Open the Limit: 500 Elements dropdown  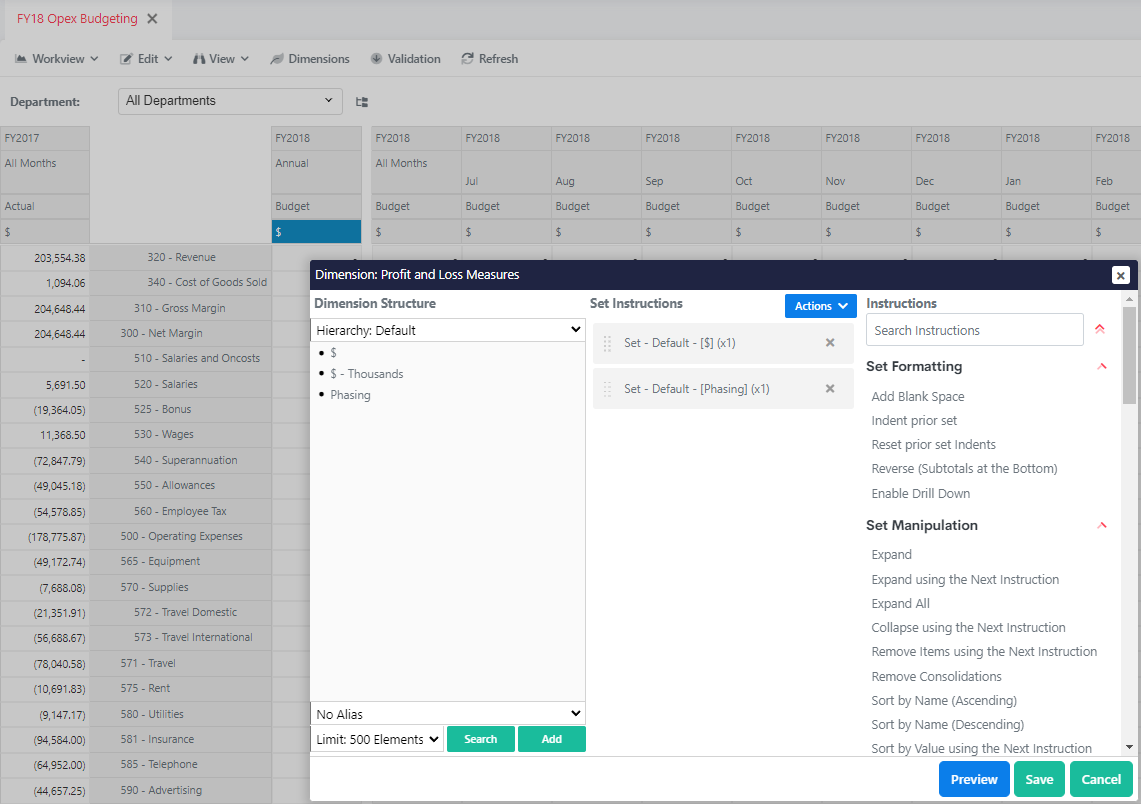point(377,740)
